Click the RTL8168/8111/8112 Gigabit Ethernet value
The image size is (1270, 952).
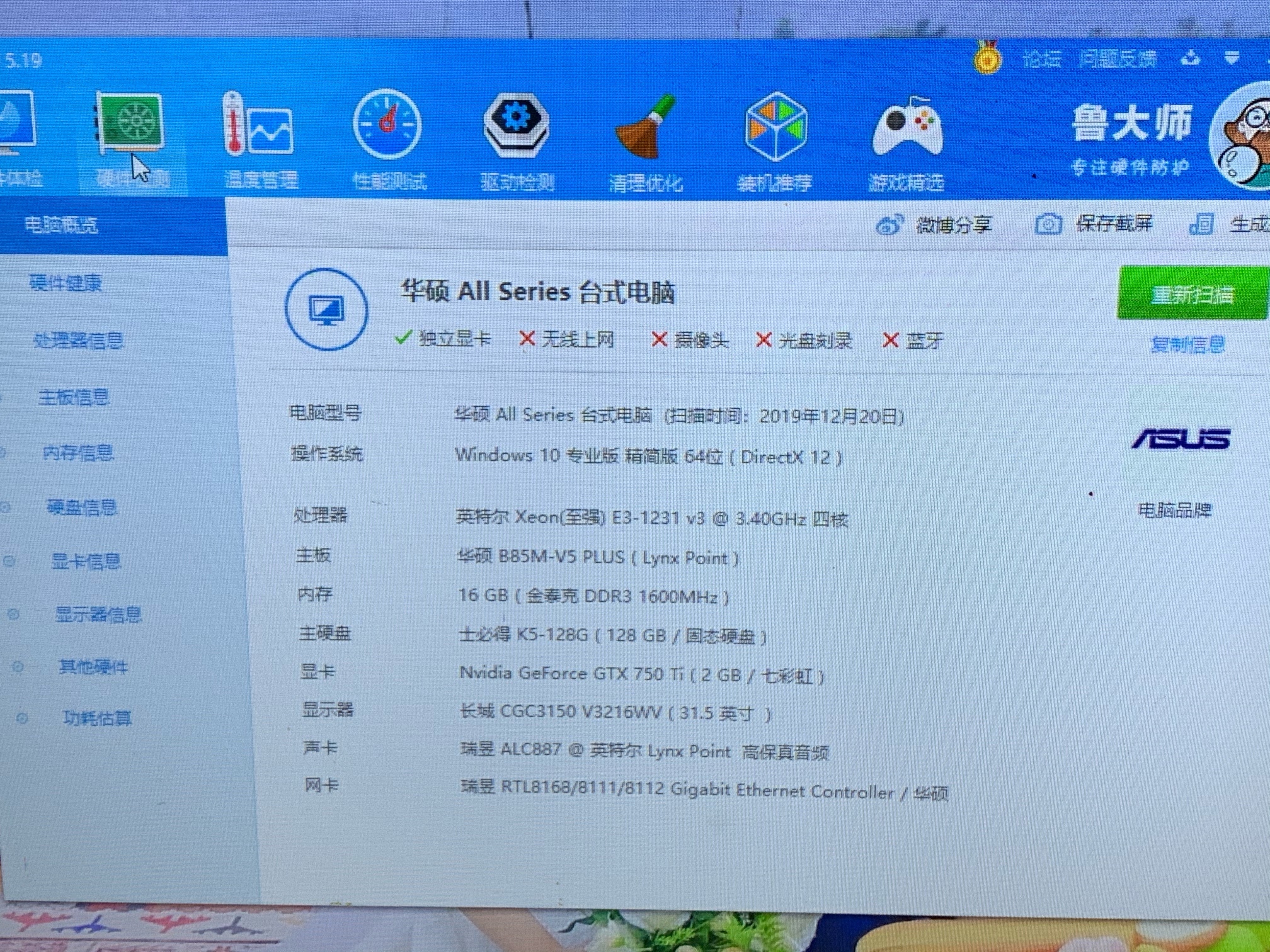click(704, 790)
